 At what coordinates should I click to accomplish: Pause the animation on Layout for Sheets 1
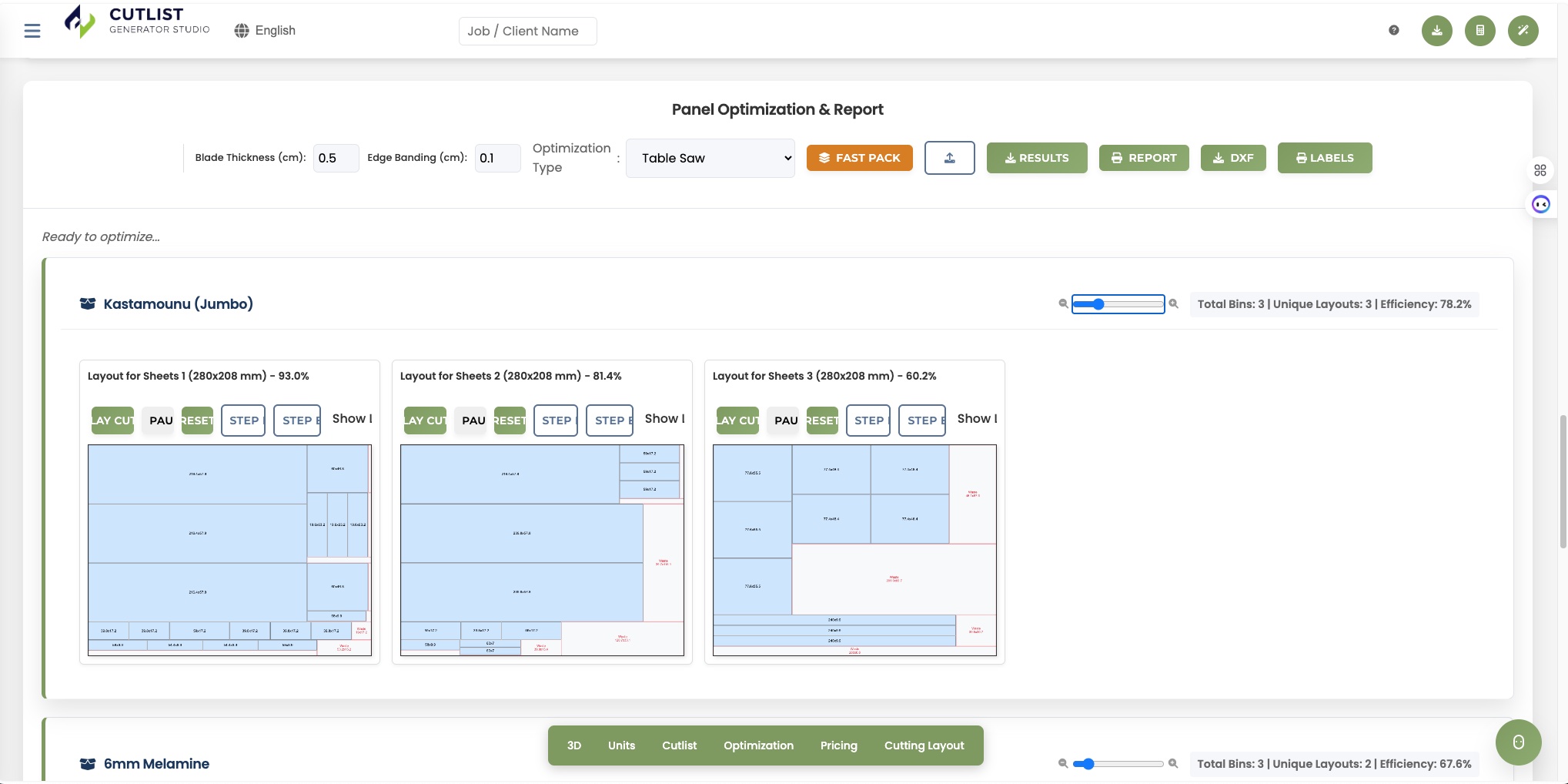pyautogui.click(x=159, y=420)
